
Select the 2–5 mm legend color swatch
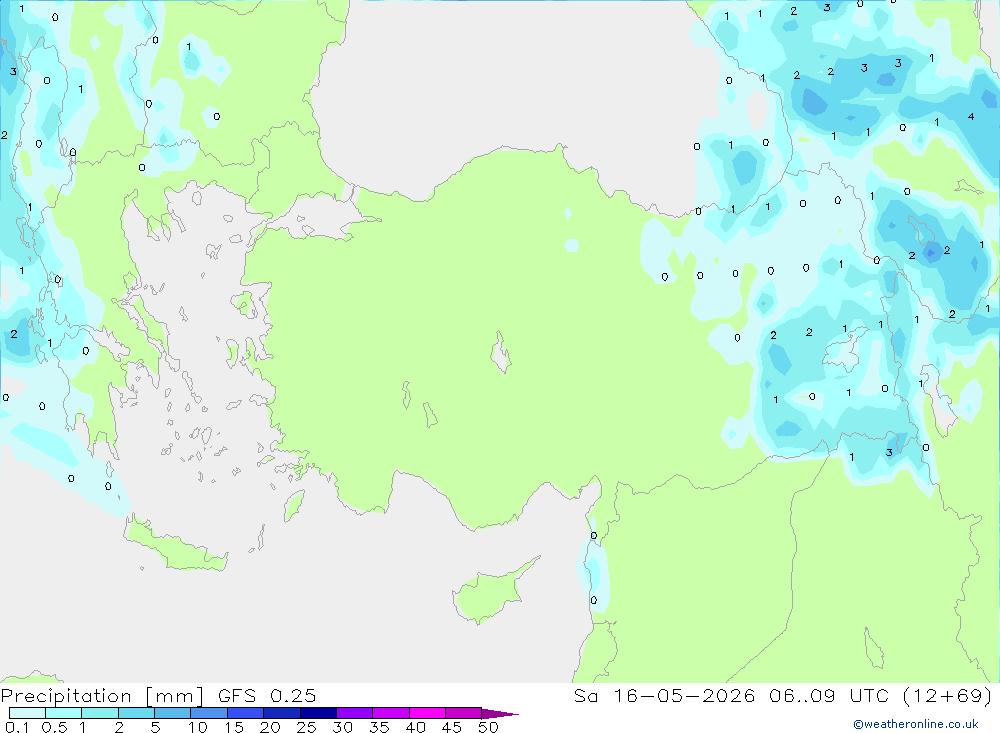pos(136,713)
